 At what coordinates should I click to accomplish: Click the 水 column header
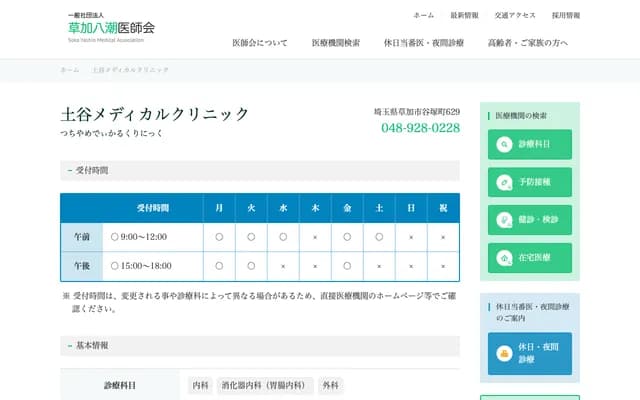tap(283, 208)
